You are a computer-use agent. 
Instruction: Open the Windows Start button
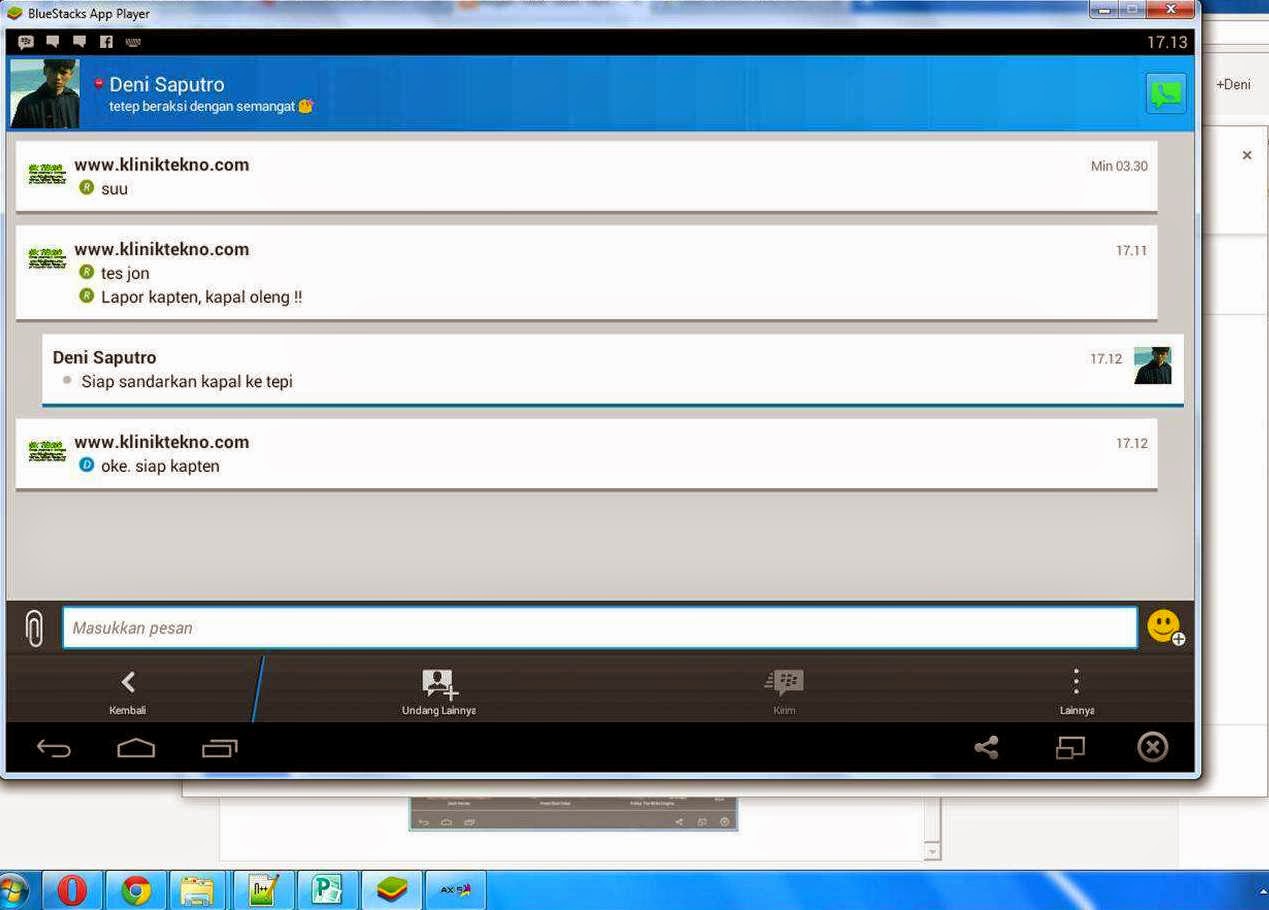(x=13, y=890)
